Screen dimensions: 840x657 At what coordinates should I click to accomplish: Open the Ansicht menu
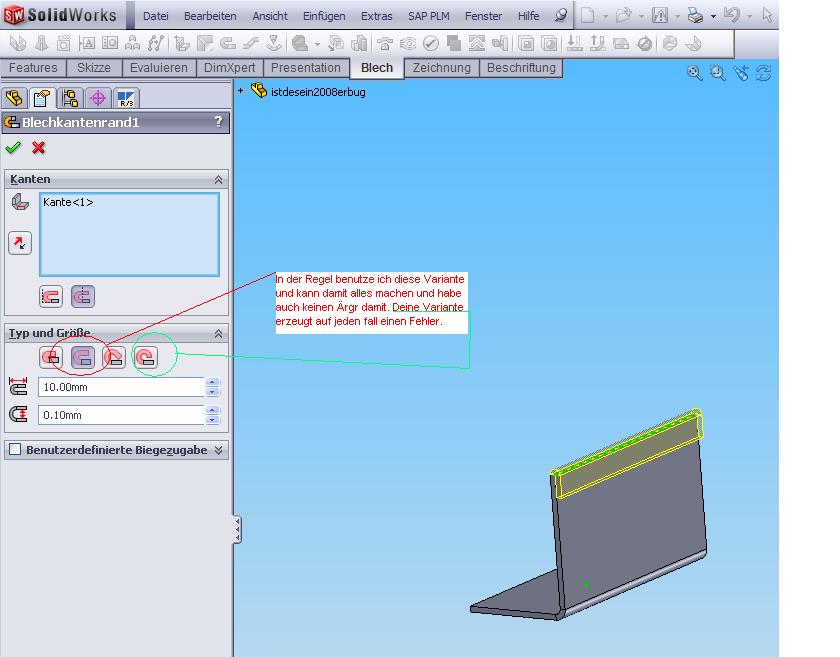pos(270,16)
